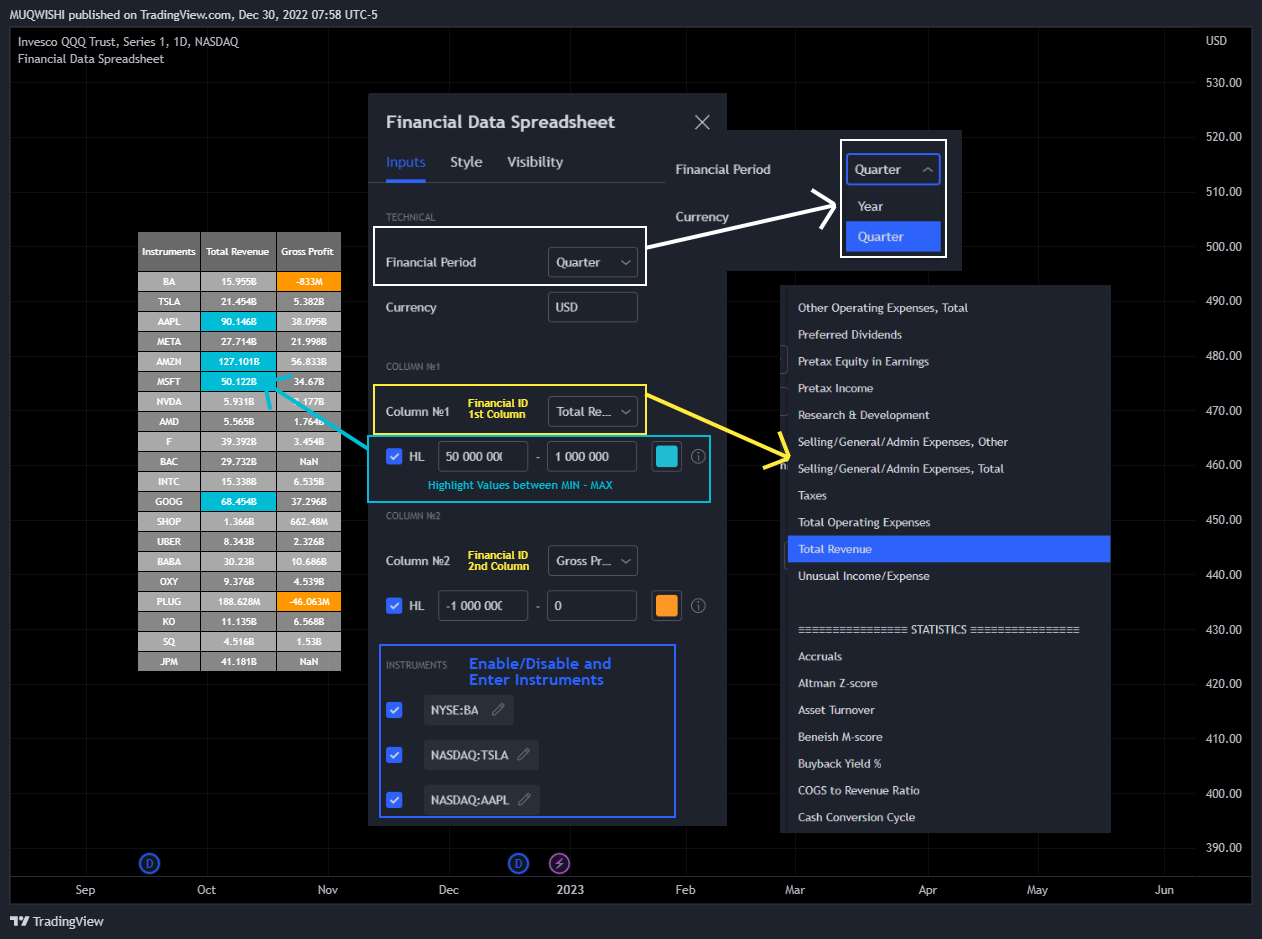Click the USD price scale label
1262x939 pixels.
pyautogui.click(x=1216, y=41)
